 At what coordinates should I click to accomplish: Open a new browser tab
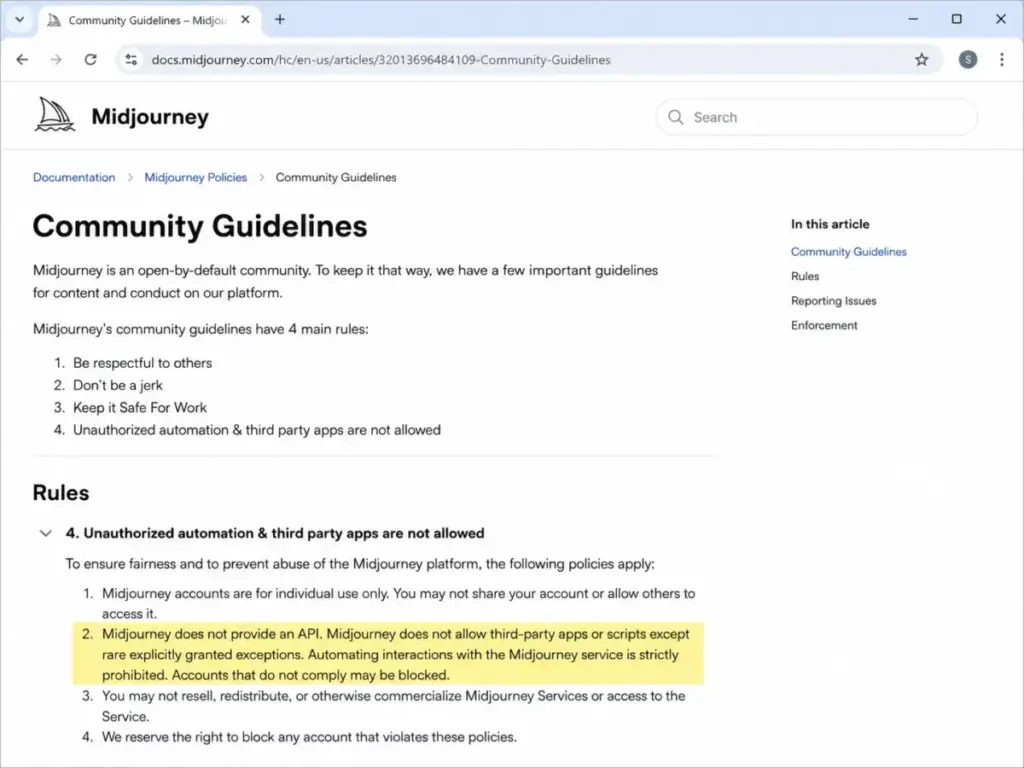click(x=280, y=20)
